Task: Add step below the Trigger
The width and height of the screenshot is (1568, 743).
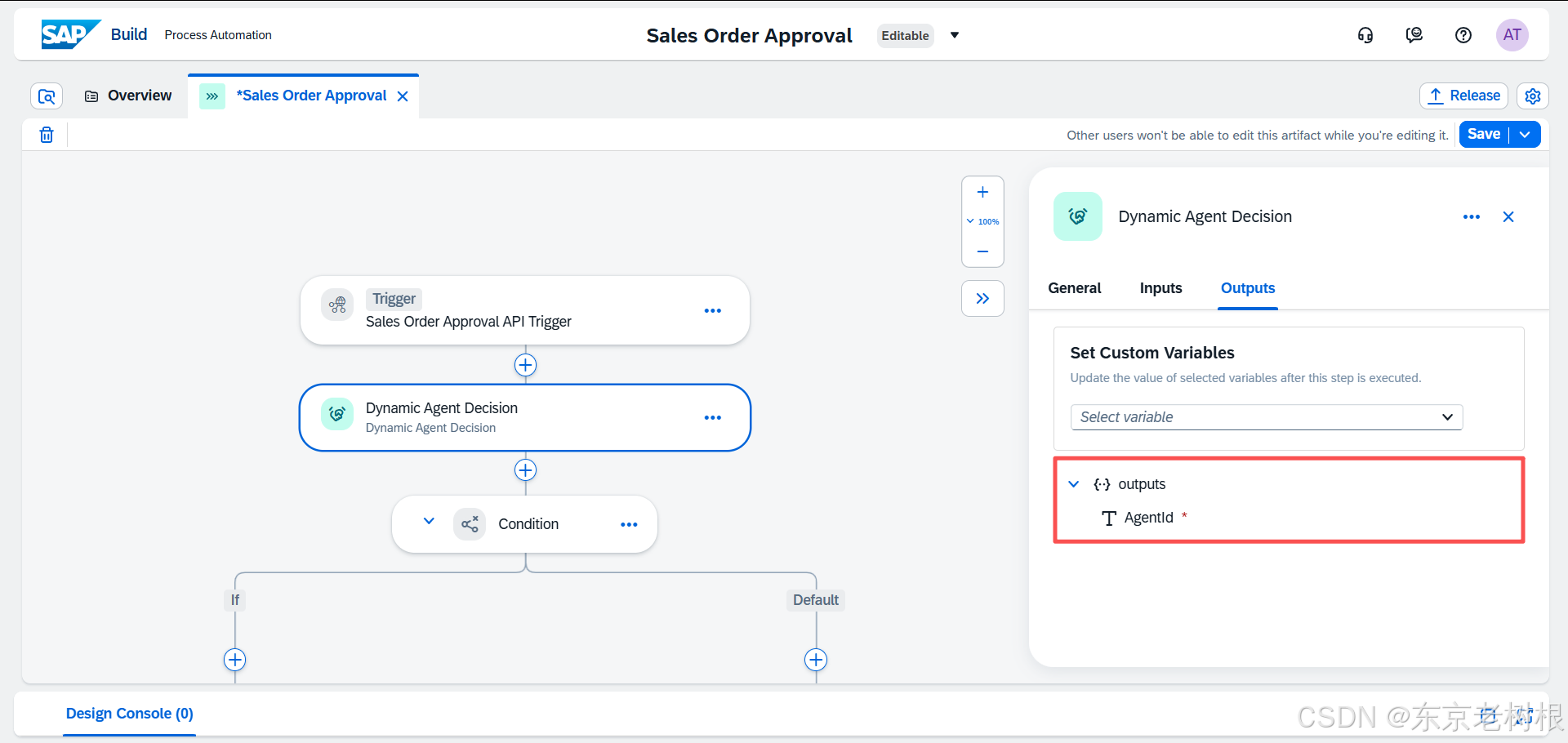Action: 525,365
